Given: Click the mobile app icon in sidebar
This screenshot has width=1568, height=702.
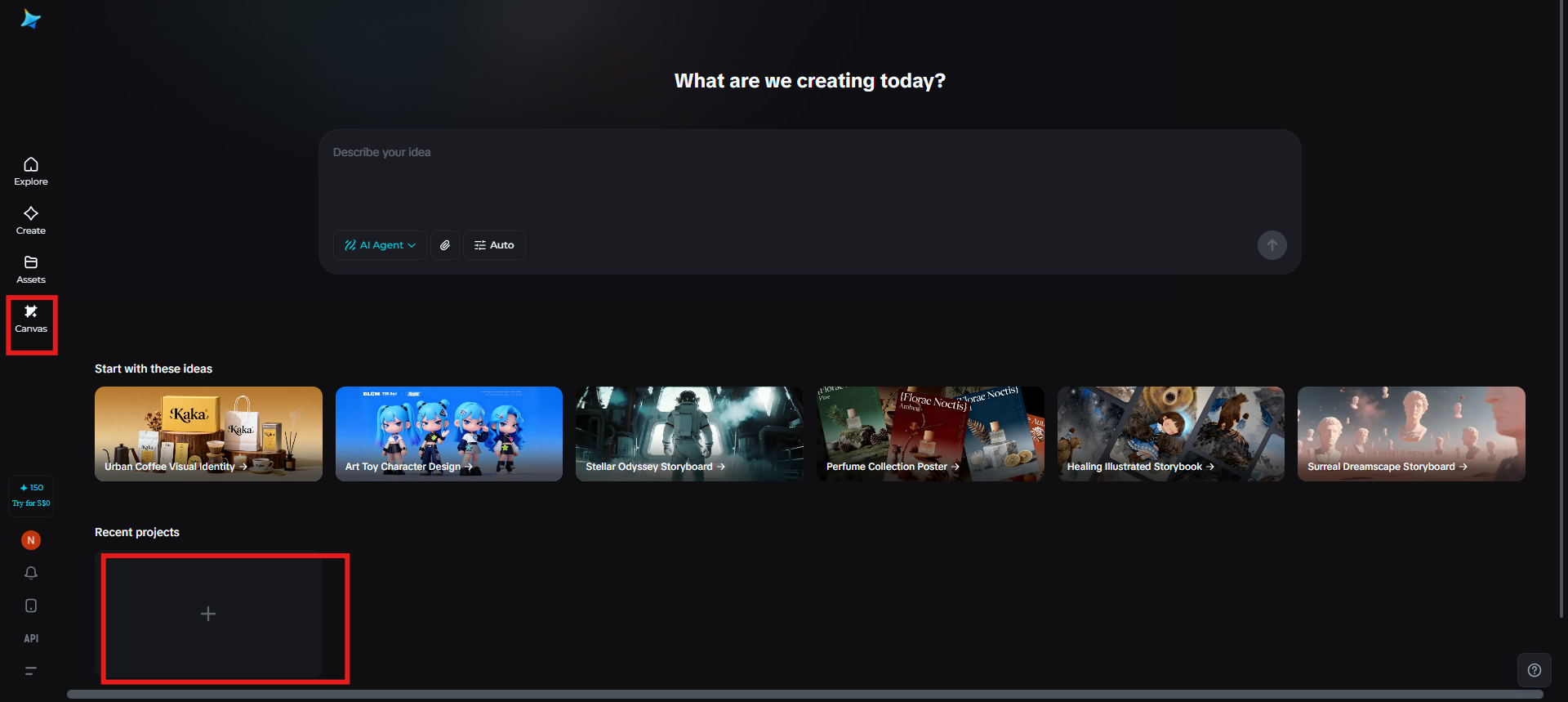Looking at the screenshot, I should (31, 606).
